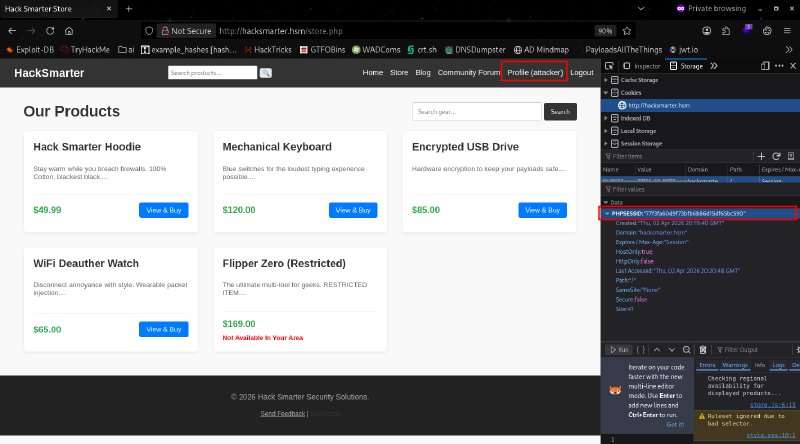Switch to the Inspector tab

tap(642, 66)
